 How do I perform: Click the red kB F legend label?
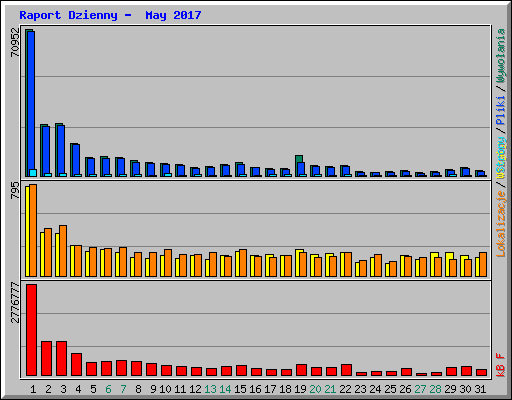coord(501,365)
